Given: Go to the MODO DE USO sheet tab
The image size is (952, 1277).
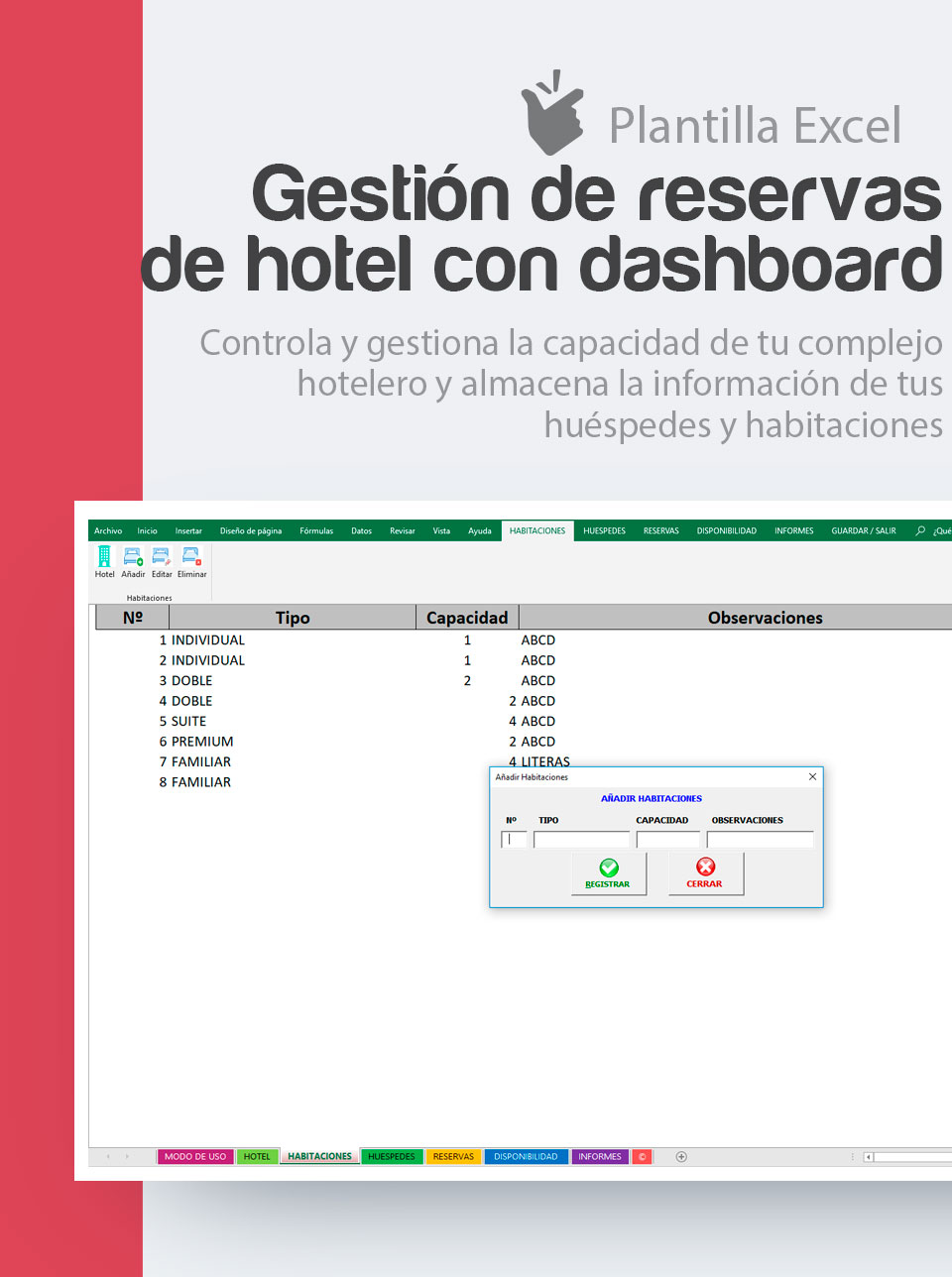Looking at the screenshot, I should point(195,1156).
